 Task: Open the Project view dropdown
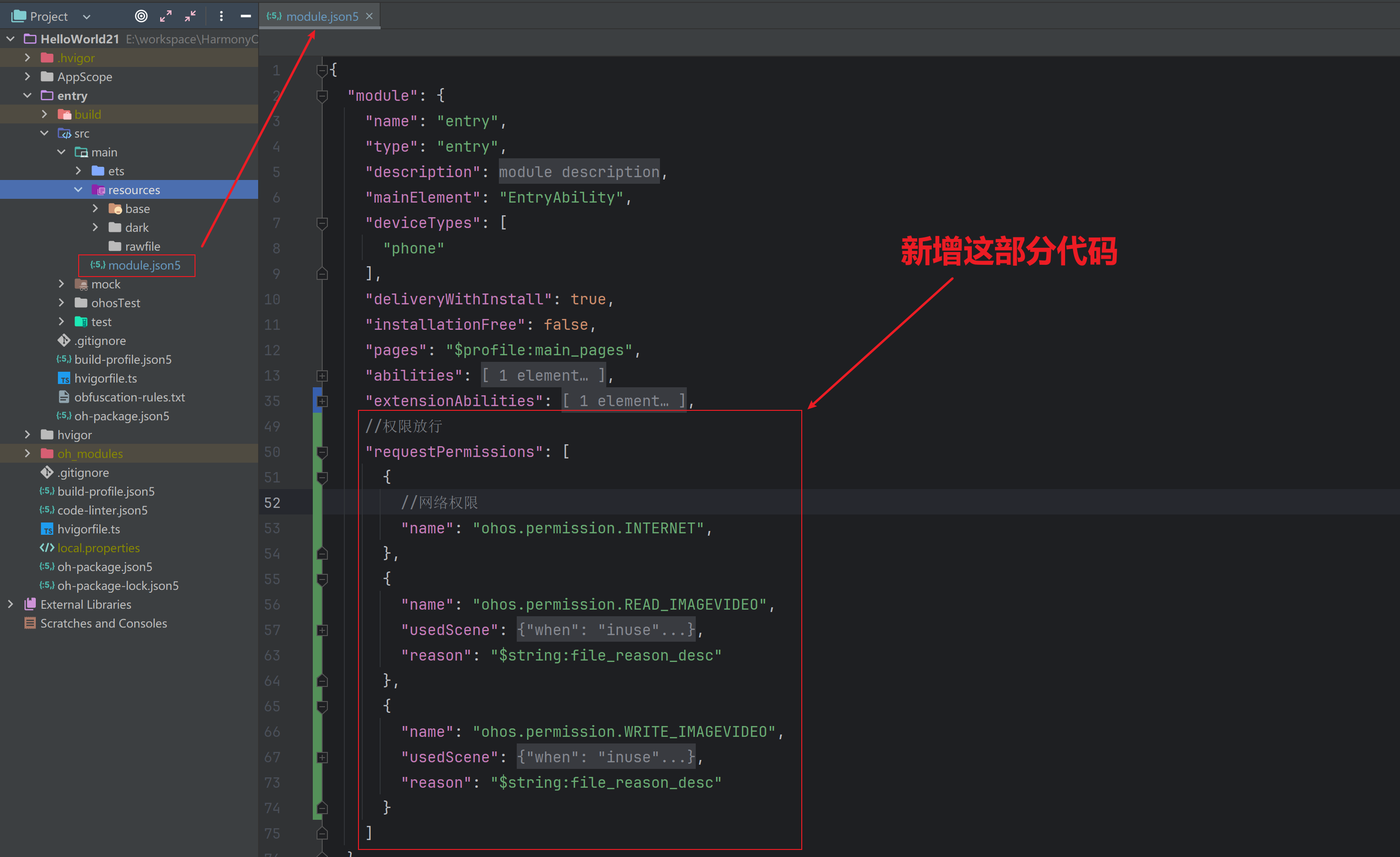87,16
